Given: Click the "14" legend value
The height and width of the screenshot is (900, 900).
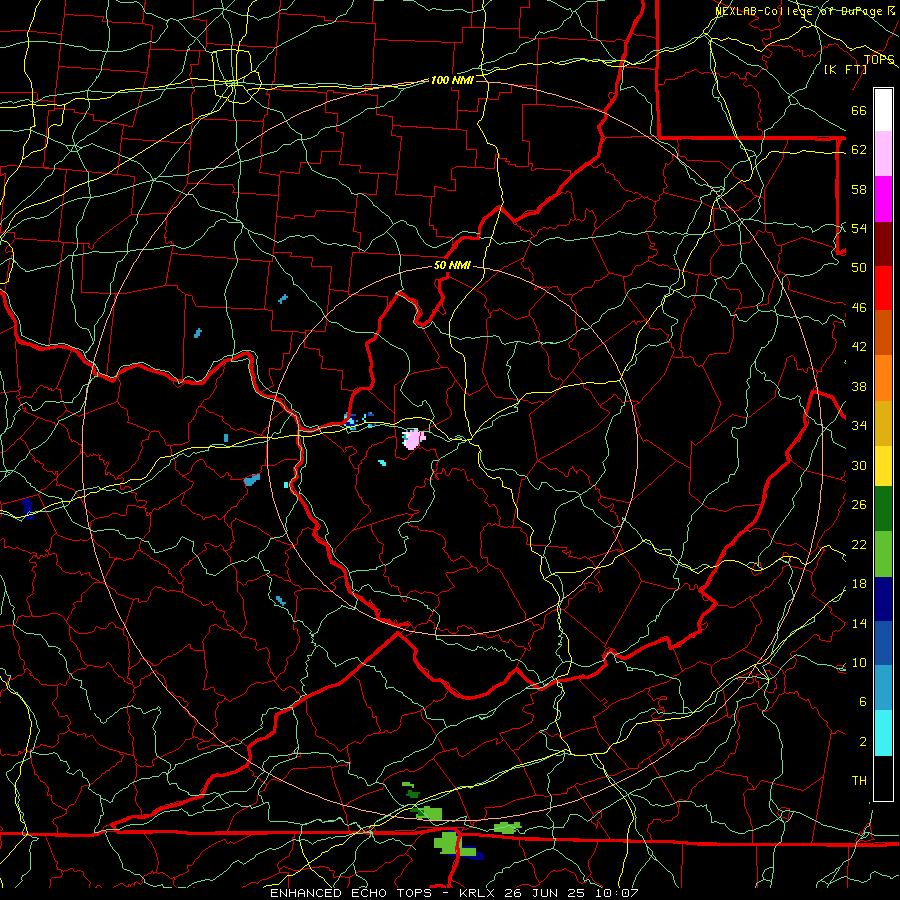Looking at the screenshot, I should click(859, 623).
